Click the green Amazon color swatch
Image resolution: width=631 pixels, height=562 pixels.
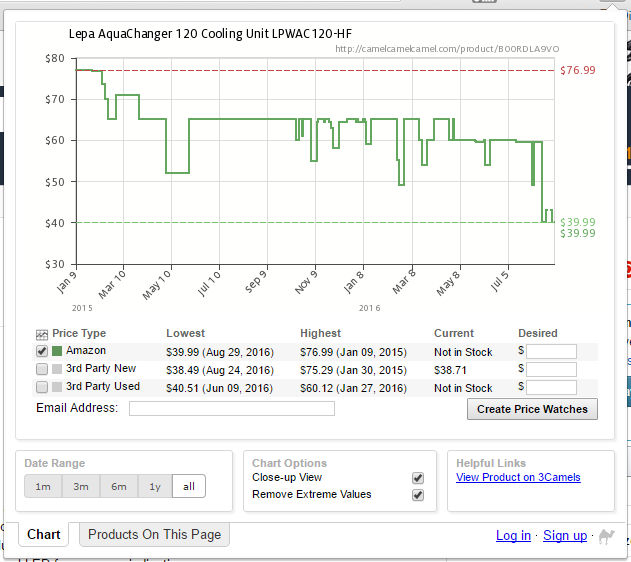(x=57, y=351)
